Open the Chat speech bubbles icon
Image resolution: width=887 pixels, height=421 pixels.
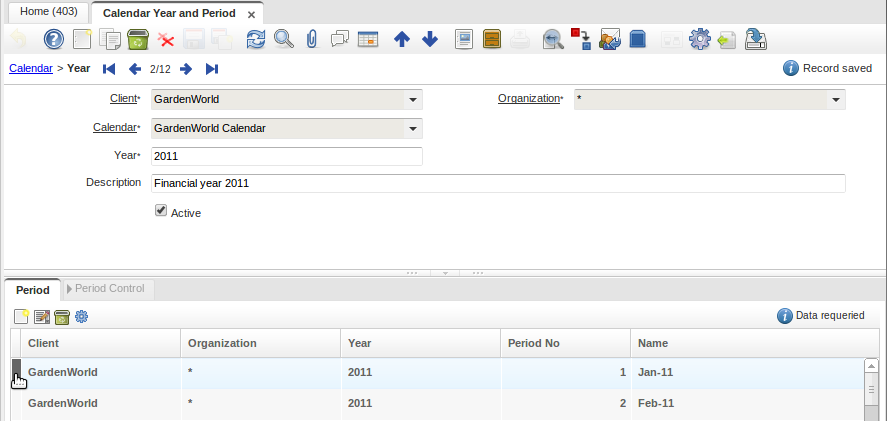point(340,40)
